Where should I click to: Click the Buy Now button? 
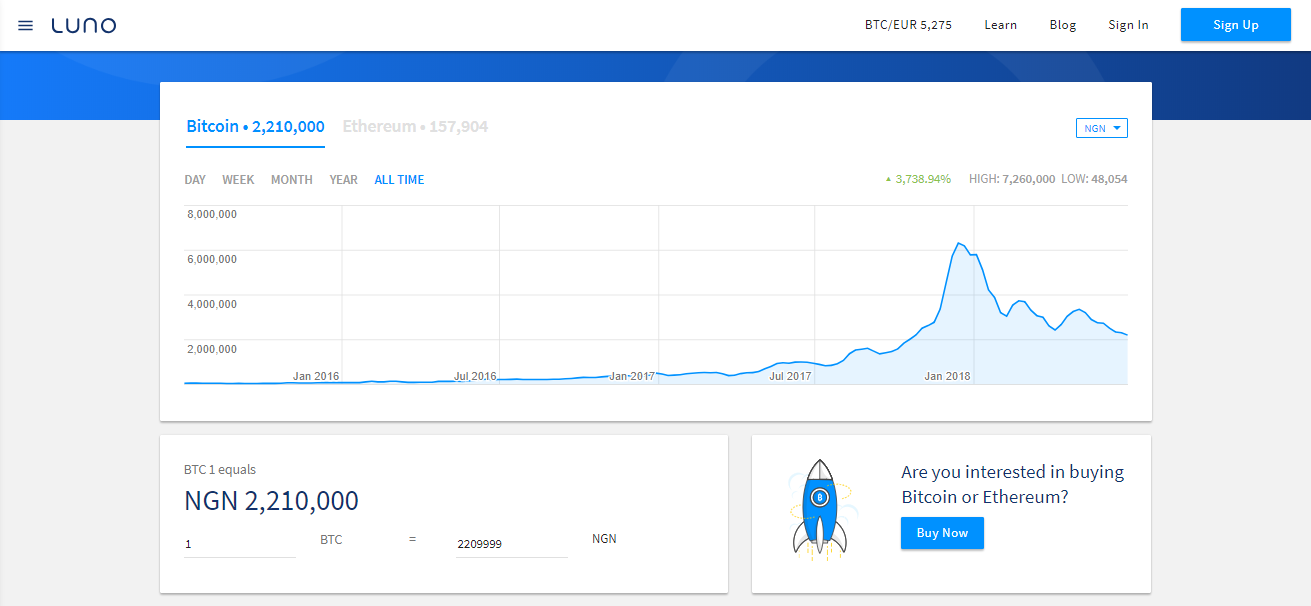click(x=942, y=533)
